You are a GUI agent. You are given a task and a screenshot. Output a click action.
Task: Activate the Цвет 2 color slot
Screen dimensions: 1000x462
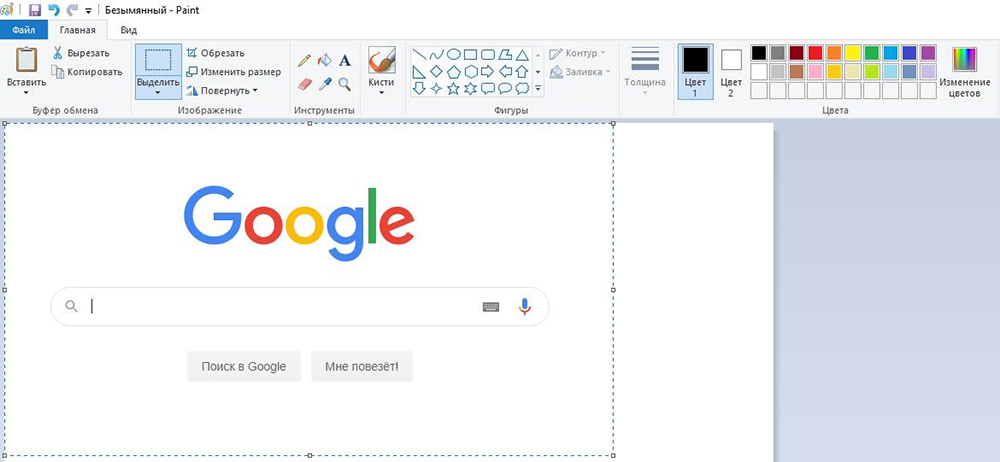coord(732,70)
